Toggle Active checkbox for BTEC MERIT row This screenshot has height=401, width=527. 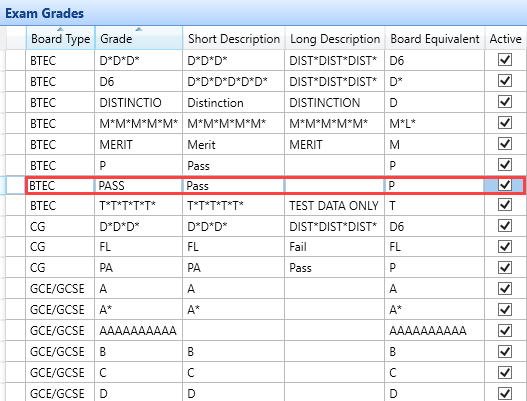[x=505, y=144]
